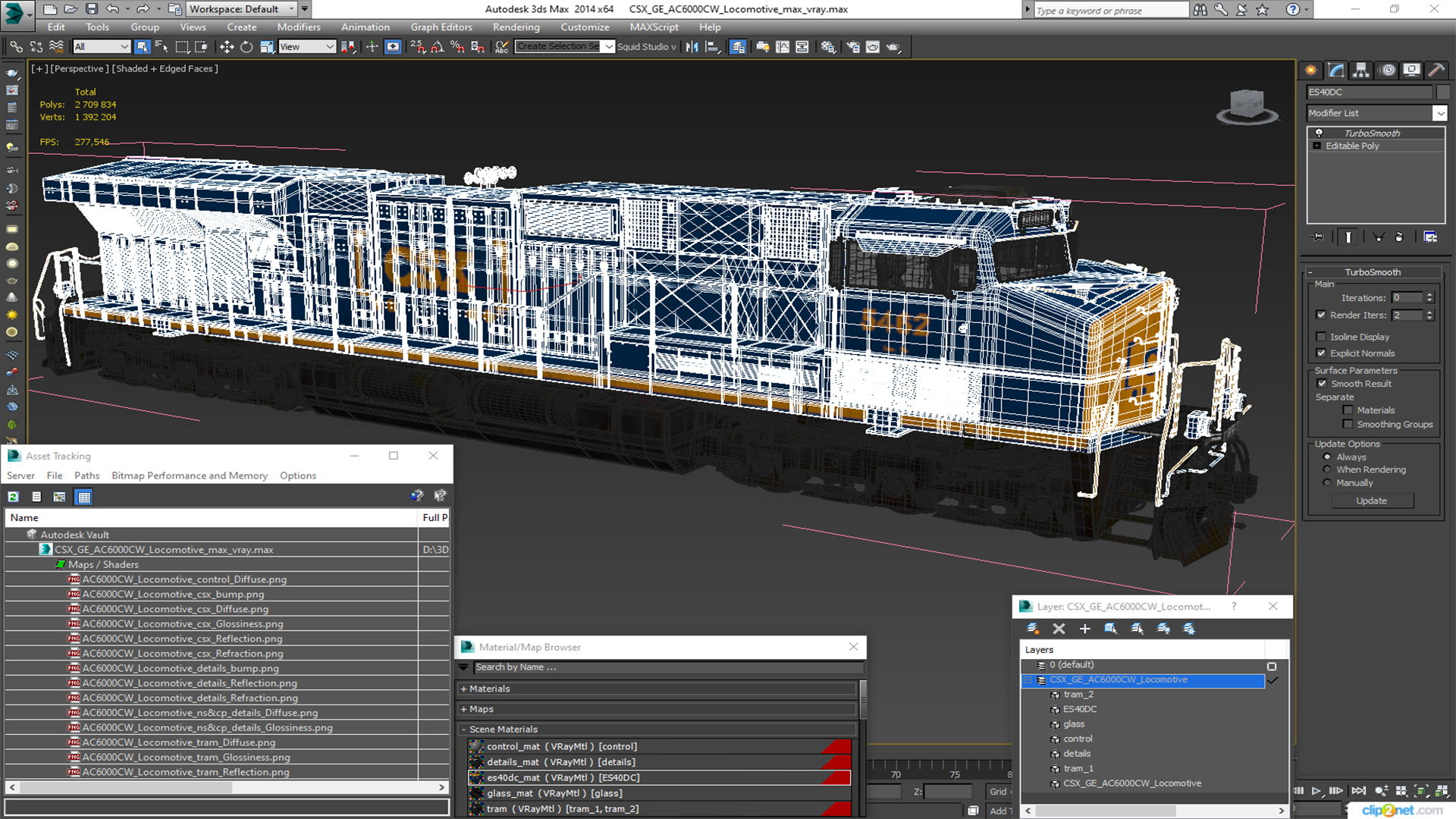Select the When Rendering update option
Screen dimensions: 1456x819
pyautogui.click(x=1327, y=470)
